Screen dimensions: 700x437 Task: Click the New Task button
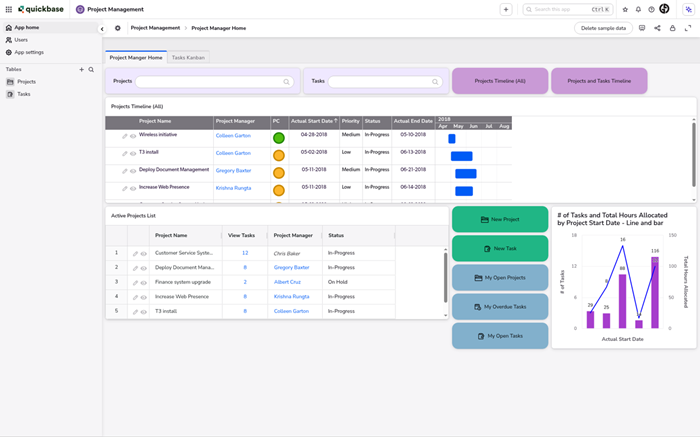click(500, 248)
